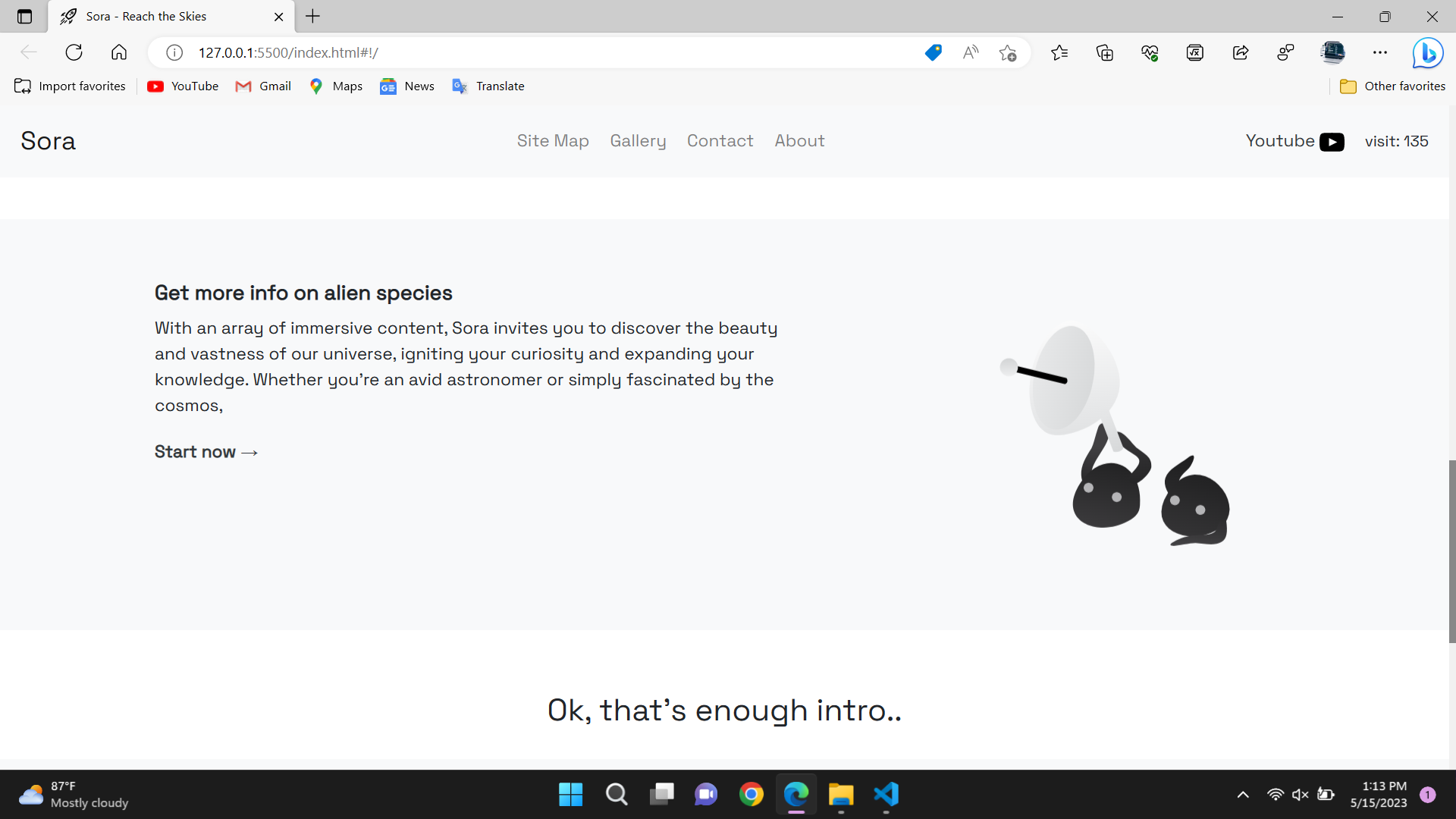1456x819 pixels.
Task: Open the Other favorites folder
Action: (x=1393, y=86)
